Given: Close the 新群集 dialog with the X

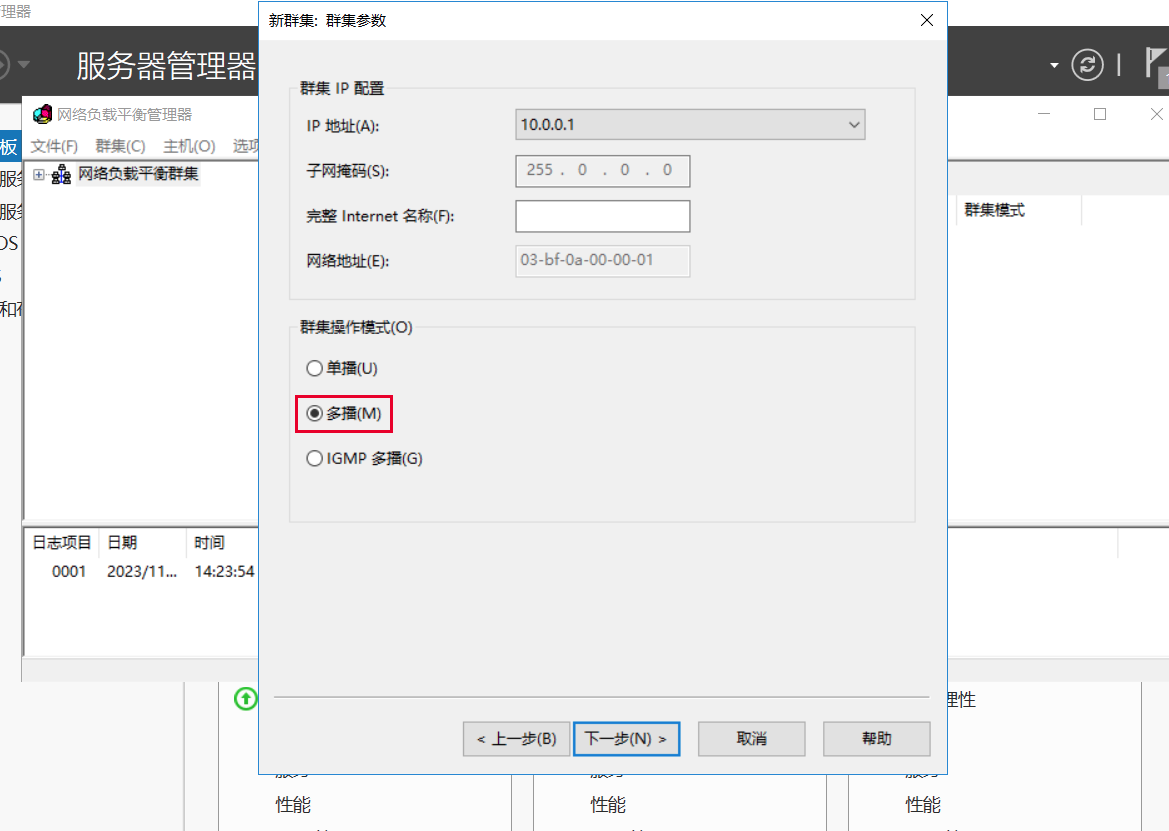Looking at the screenshot, I should 926,20.
